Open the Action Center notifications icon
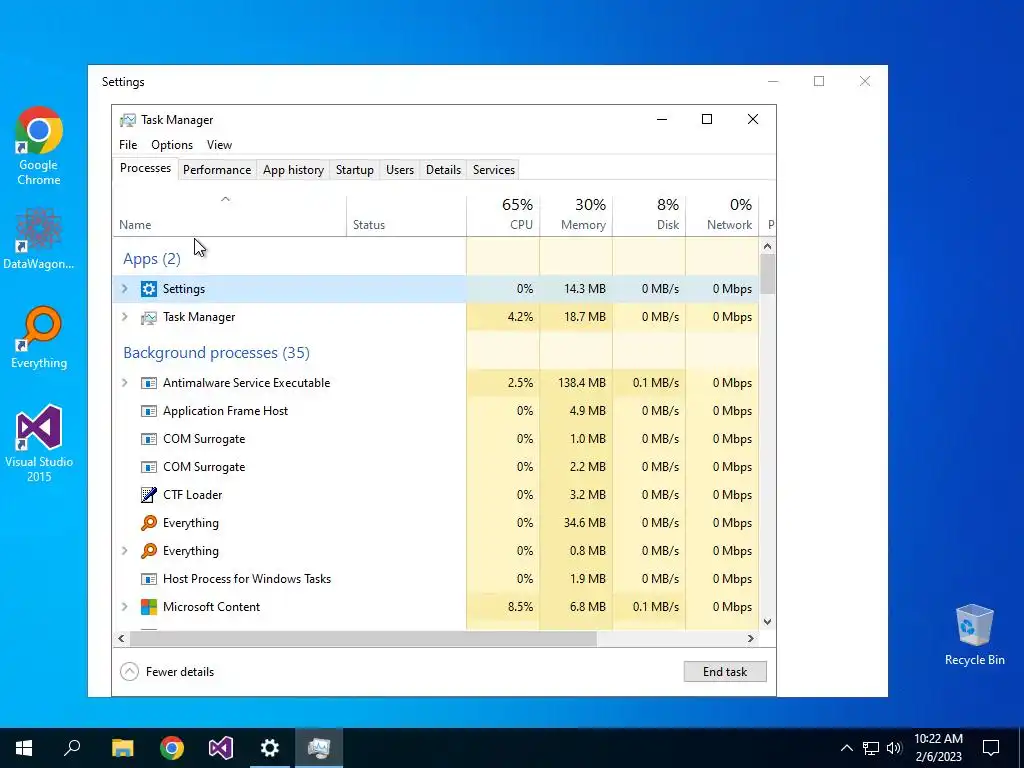1024x768 pixels. coord(991,748)
